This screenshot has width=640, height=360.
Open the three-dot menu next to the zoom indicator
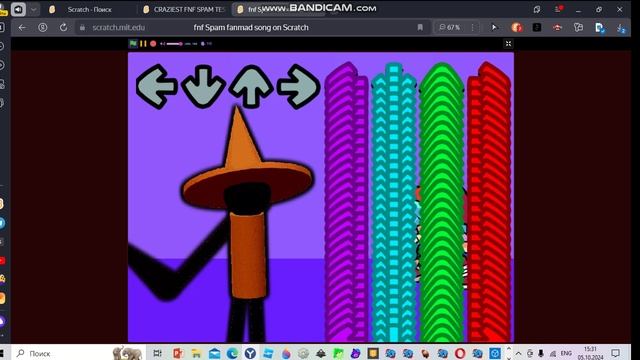coord(473,27)
